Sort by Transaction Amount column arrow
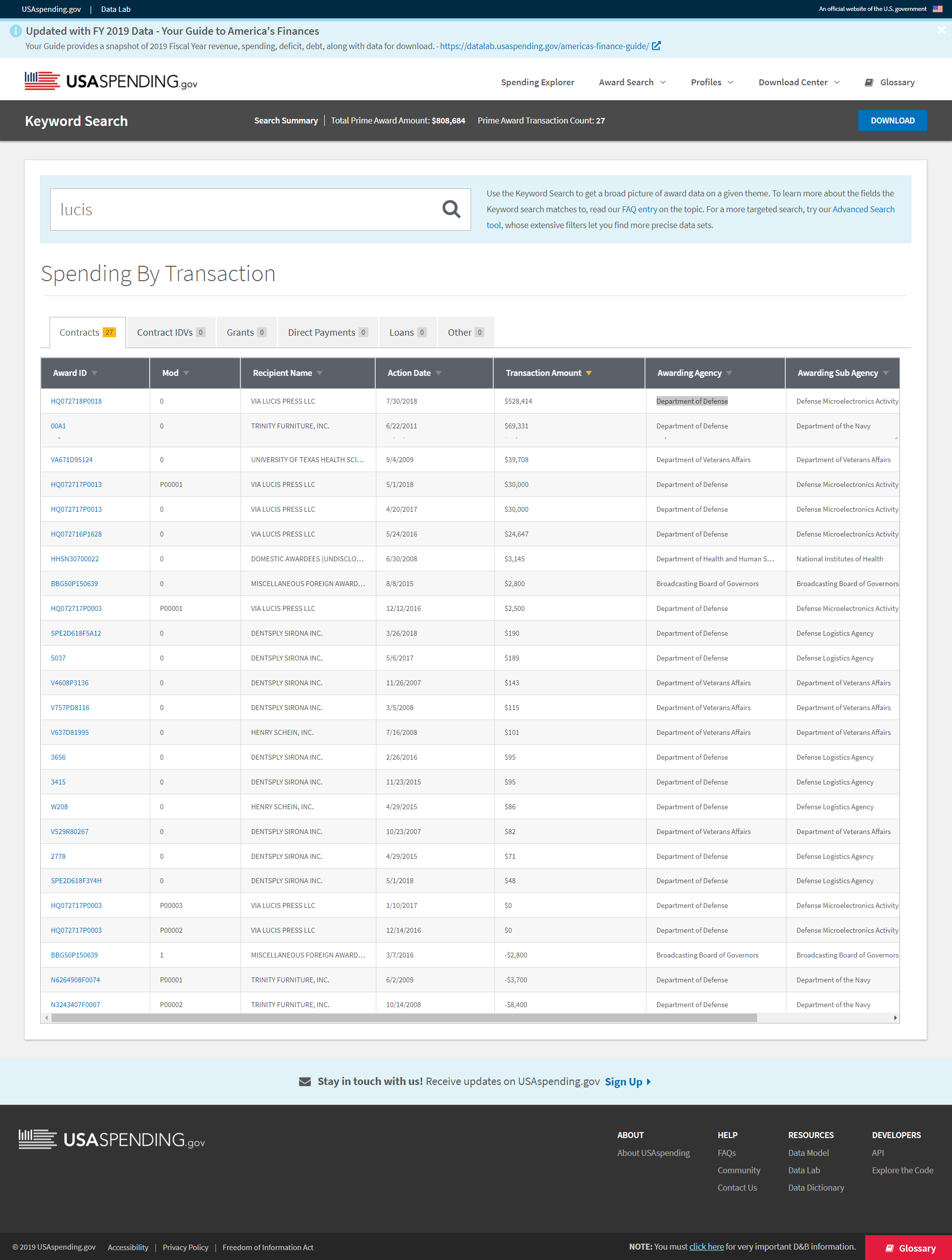The height and width of the screenshot is (1260, 952). 589,373
